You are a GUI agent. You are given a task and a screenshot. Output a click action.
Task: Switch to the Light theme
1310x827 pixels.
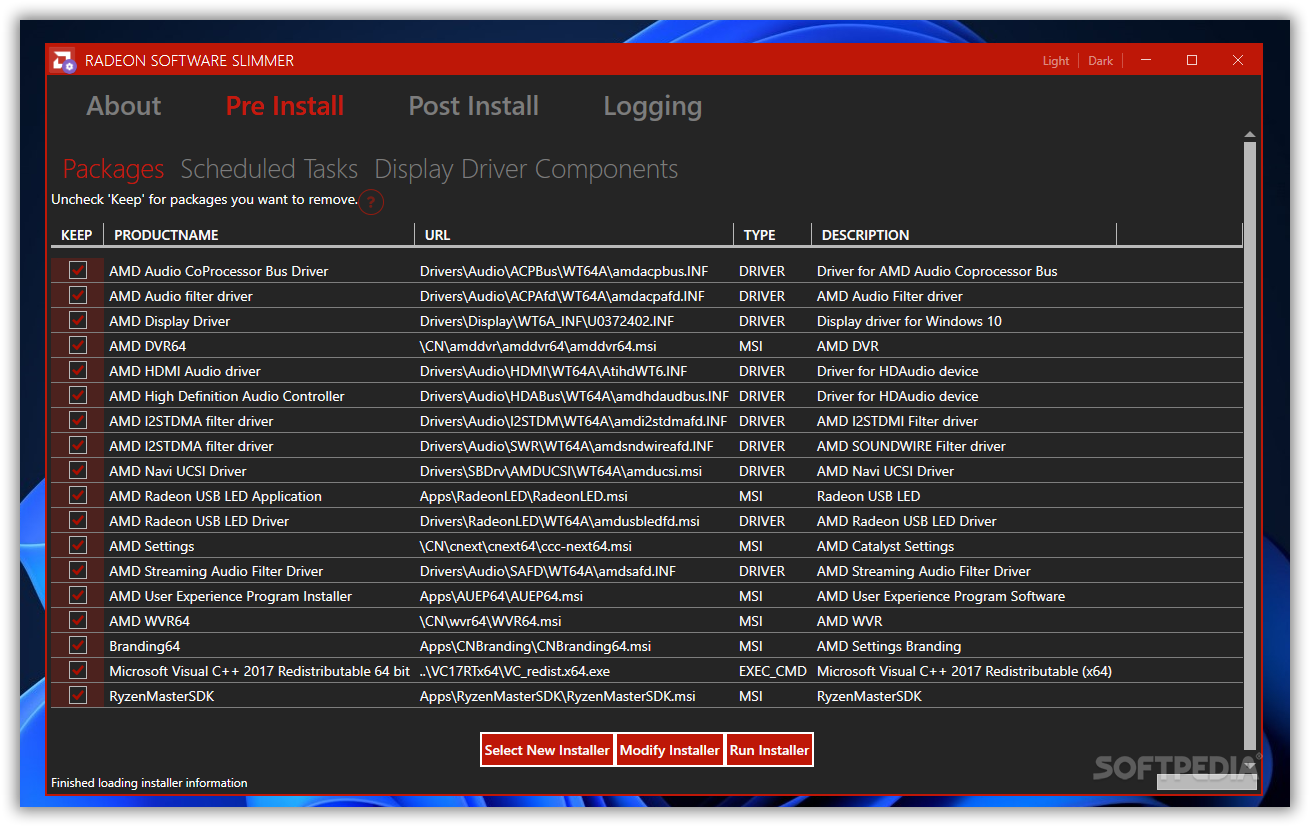(1056, 61)
